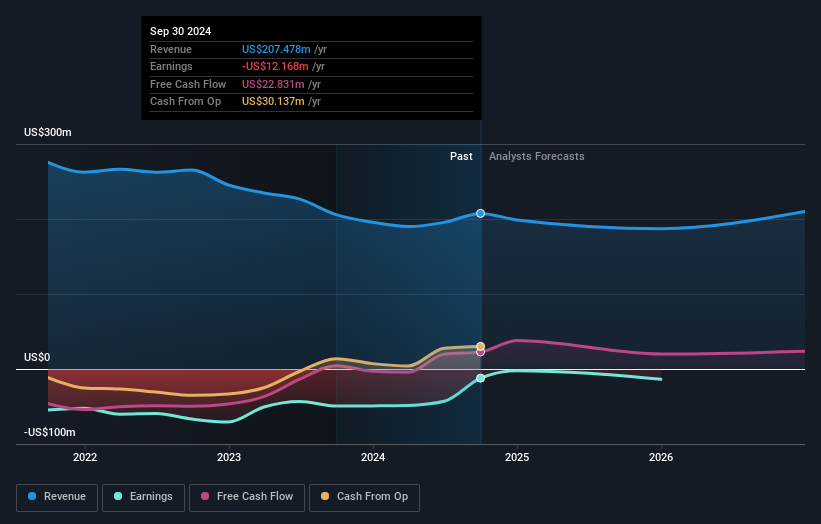Screen dimensions: 821x524
Task: Click the US$30.137m cash from op value
Action: click(x=273, y=102)
